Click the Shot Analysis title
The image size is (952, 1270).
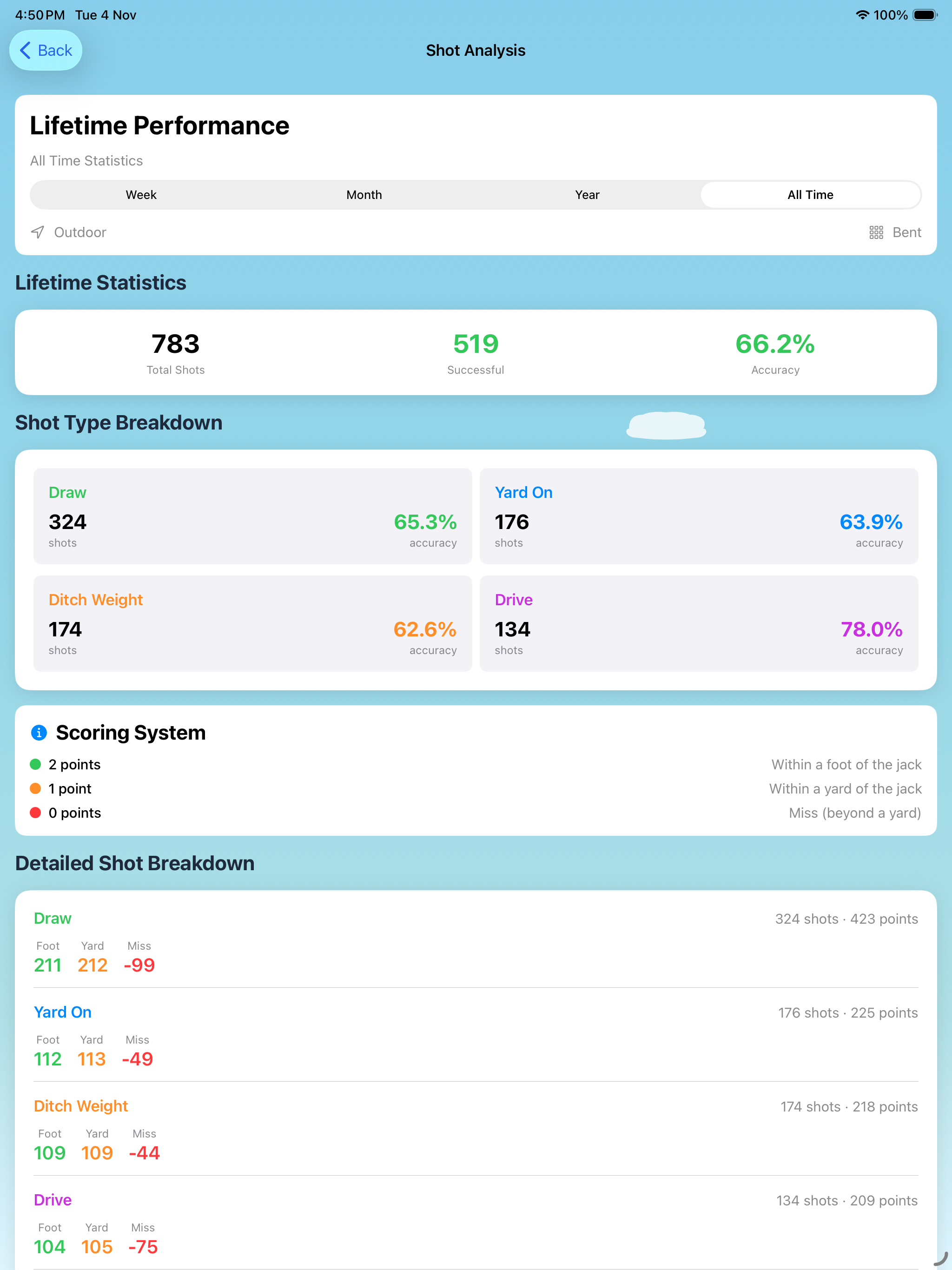(x=476, y=51)
